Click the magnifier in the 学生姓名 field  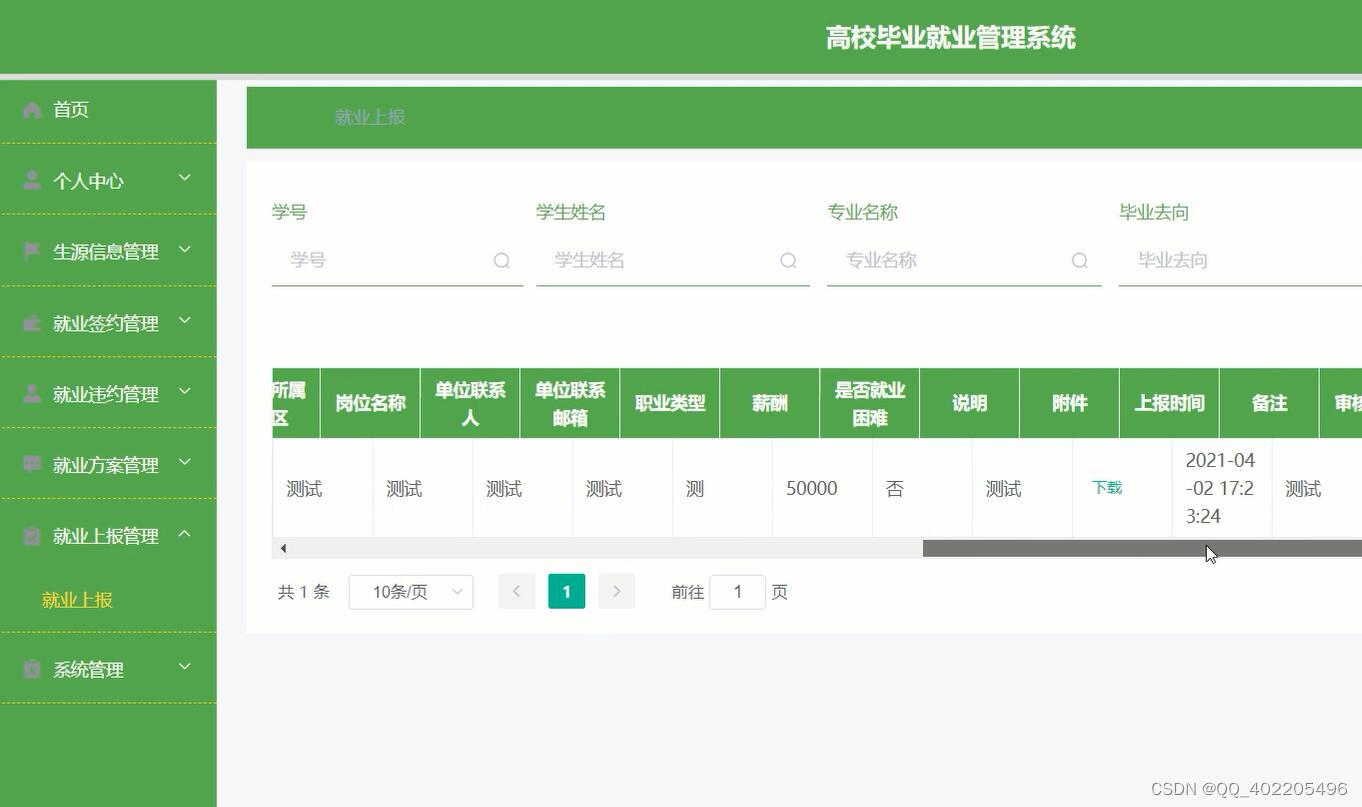coord(788,260)
